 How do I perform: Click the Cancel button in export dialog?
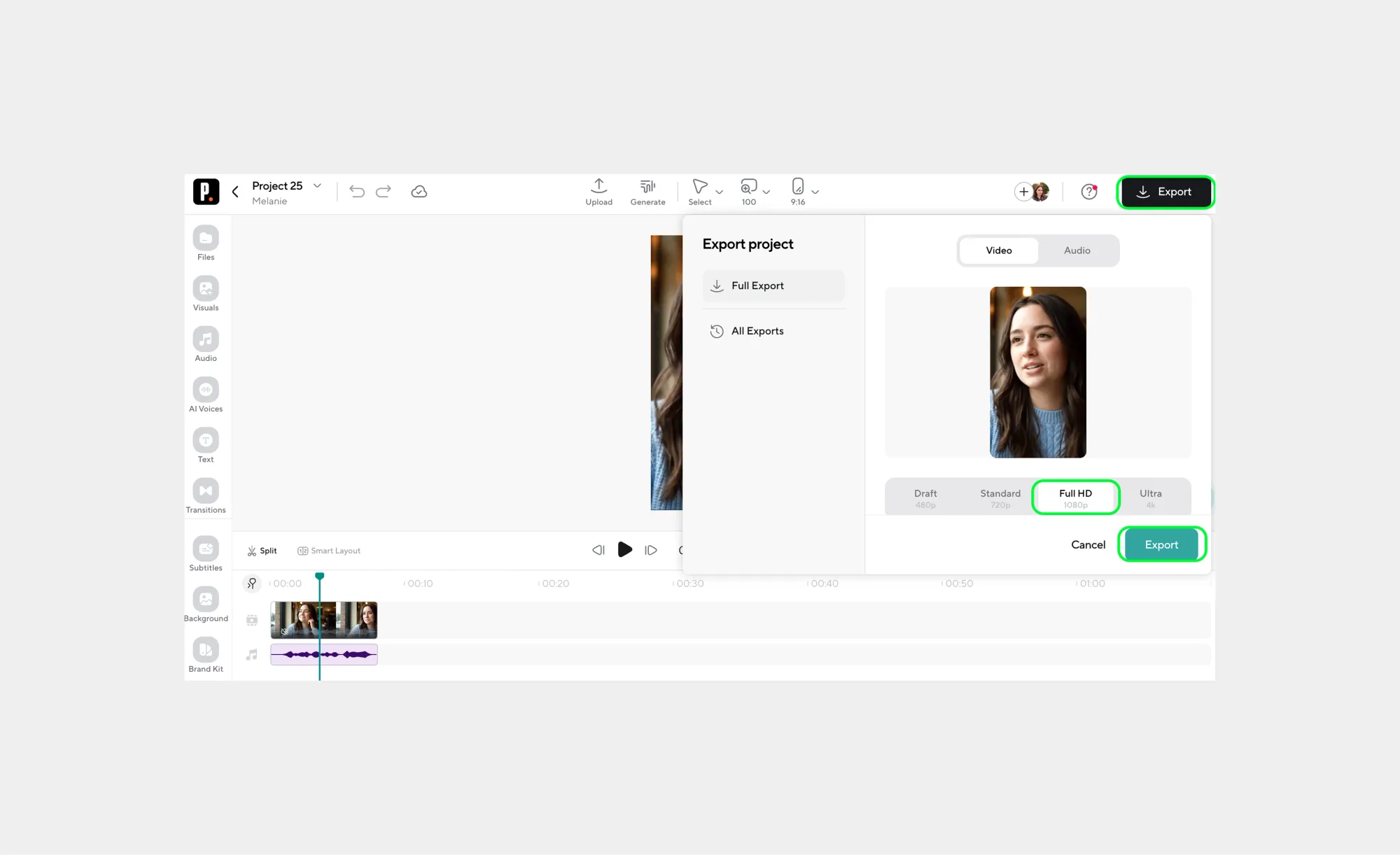click(1088, 544)
